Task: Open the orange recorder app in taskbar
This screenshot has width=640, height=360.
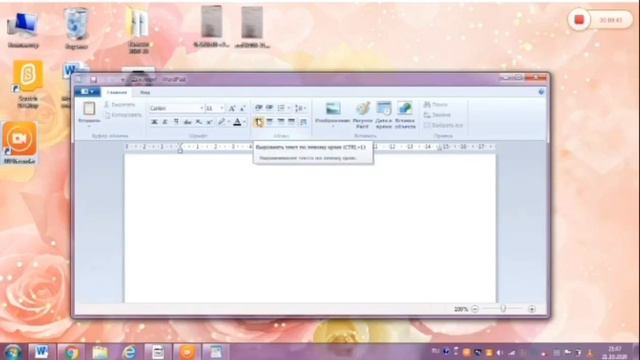Action: 187,352
